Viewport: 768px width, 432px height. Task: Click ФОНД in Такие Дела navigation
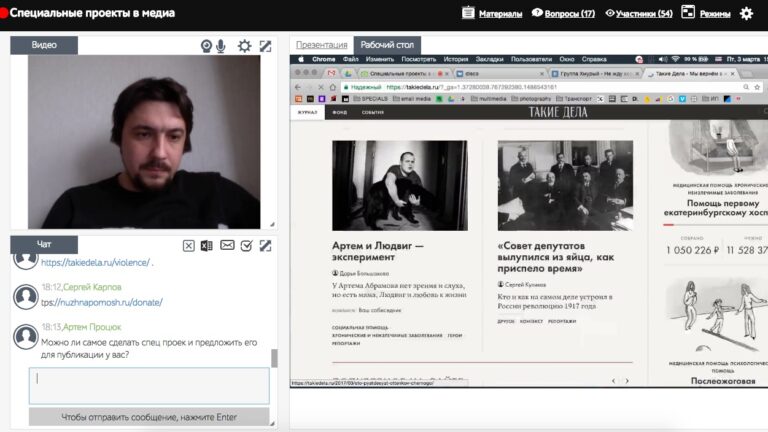point(339,113)
